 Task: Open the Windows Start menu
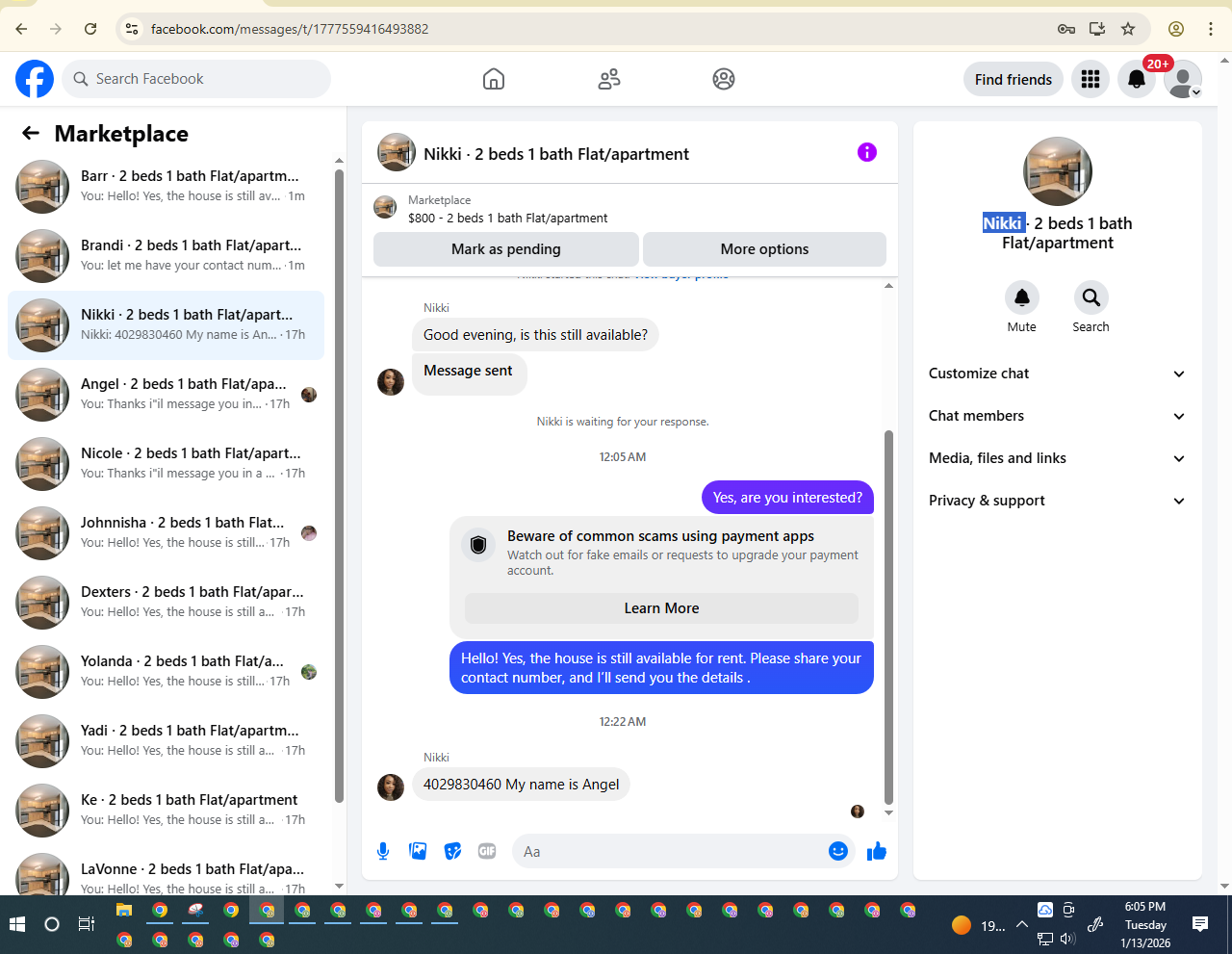pyautogui.click(x=16, y=924)
